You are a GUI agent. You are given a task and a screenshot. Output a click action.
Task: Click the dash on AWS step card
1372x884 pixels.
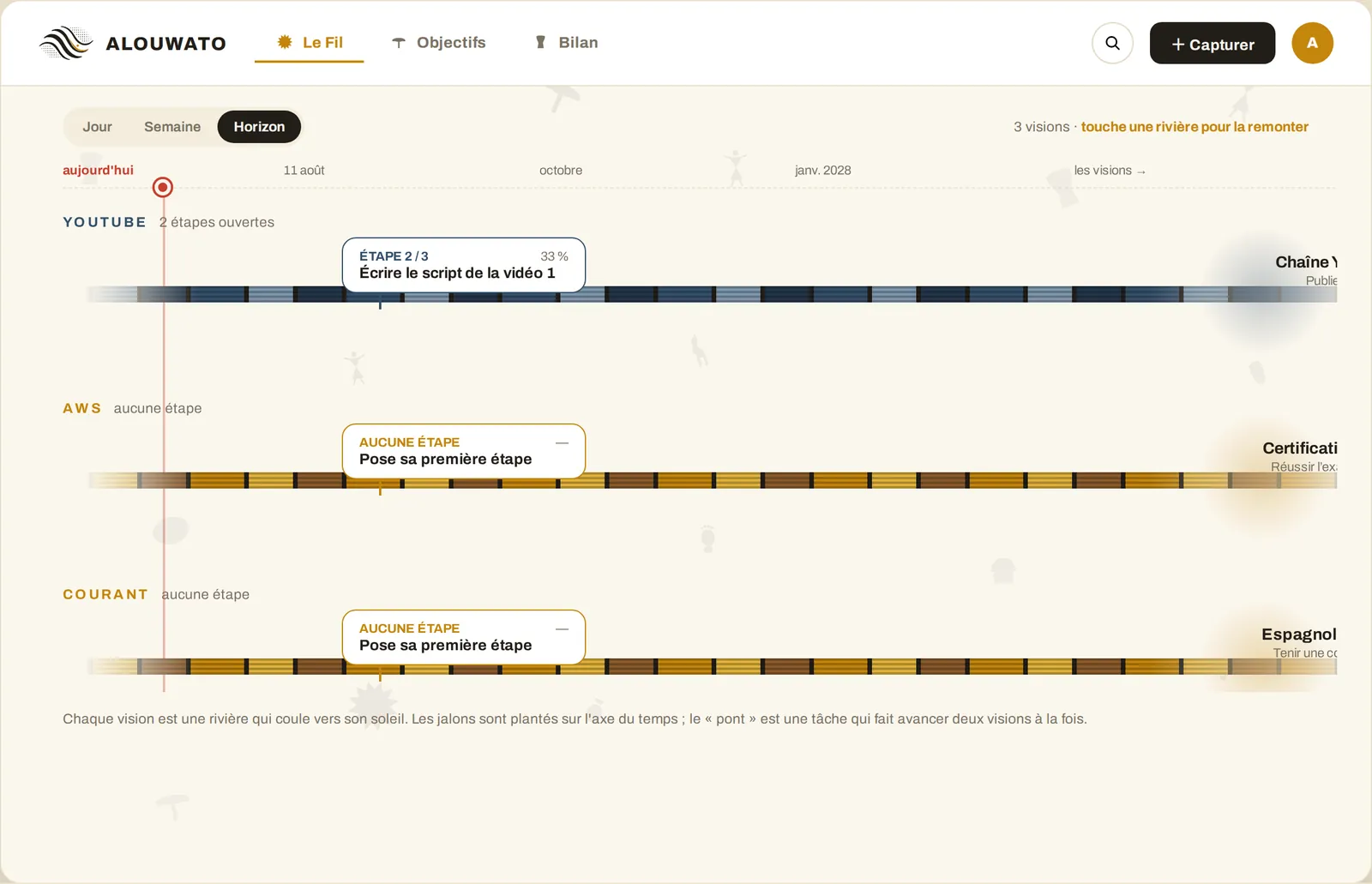click(563, 442)
